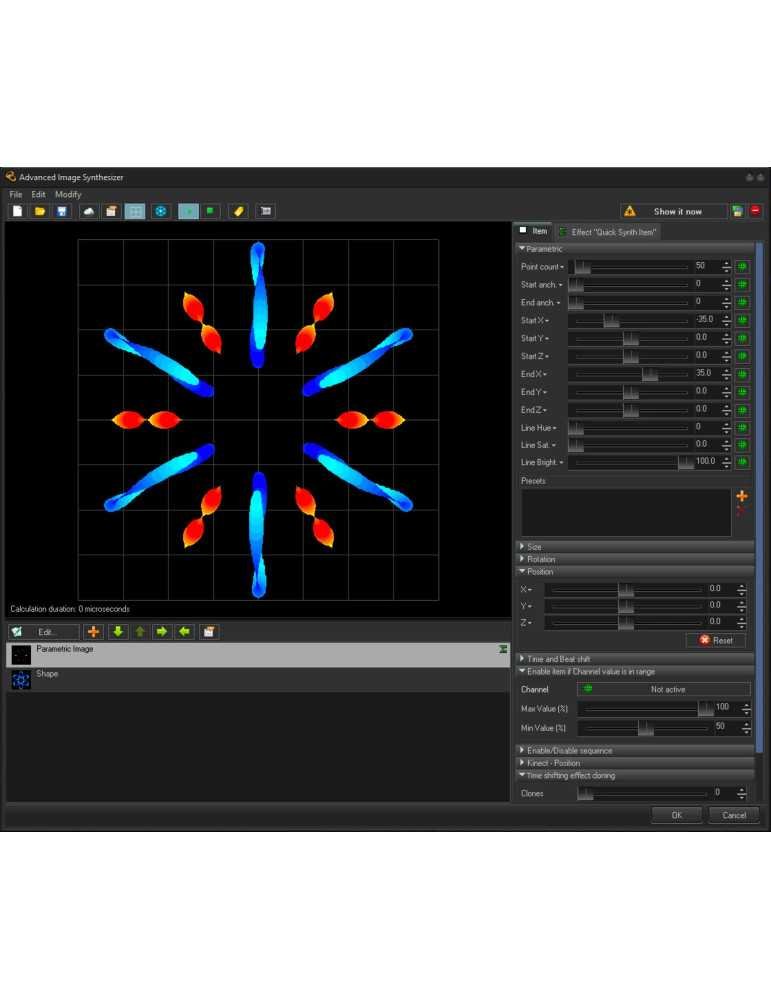Image resolution: width=771 pixels, height=1000 pixels.
Task: Switch to Effect "Quick Synth Item" tab
Action: (x=612, y=232)
